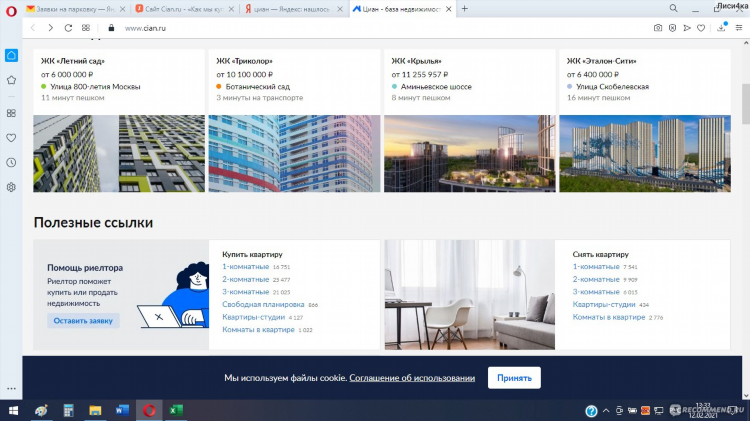
Task: Open Квартиры-студии under Снять квартиру
Action: click(x=604, y=304)
